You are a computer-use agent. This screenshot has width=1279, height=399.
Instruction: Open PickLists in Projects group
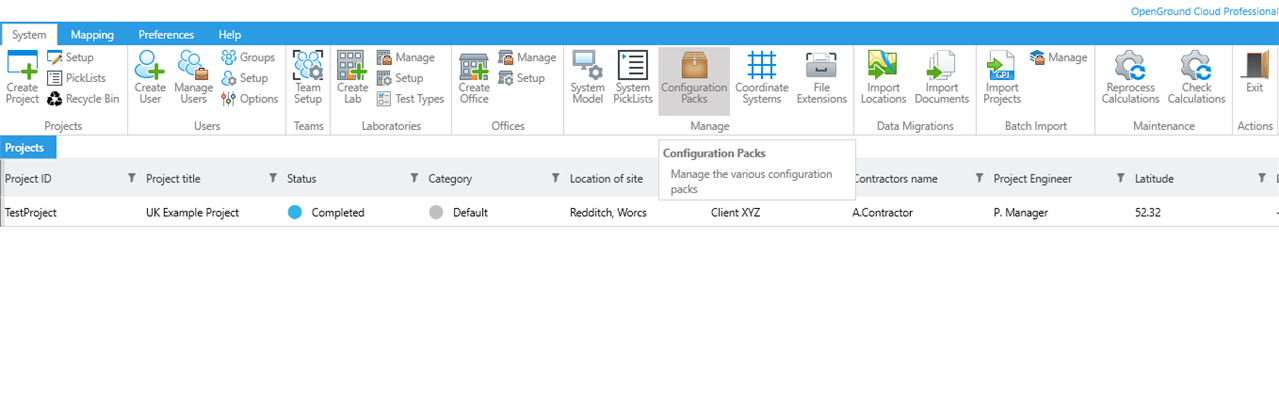coord(76,78)
